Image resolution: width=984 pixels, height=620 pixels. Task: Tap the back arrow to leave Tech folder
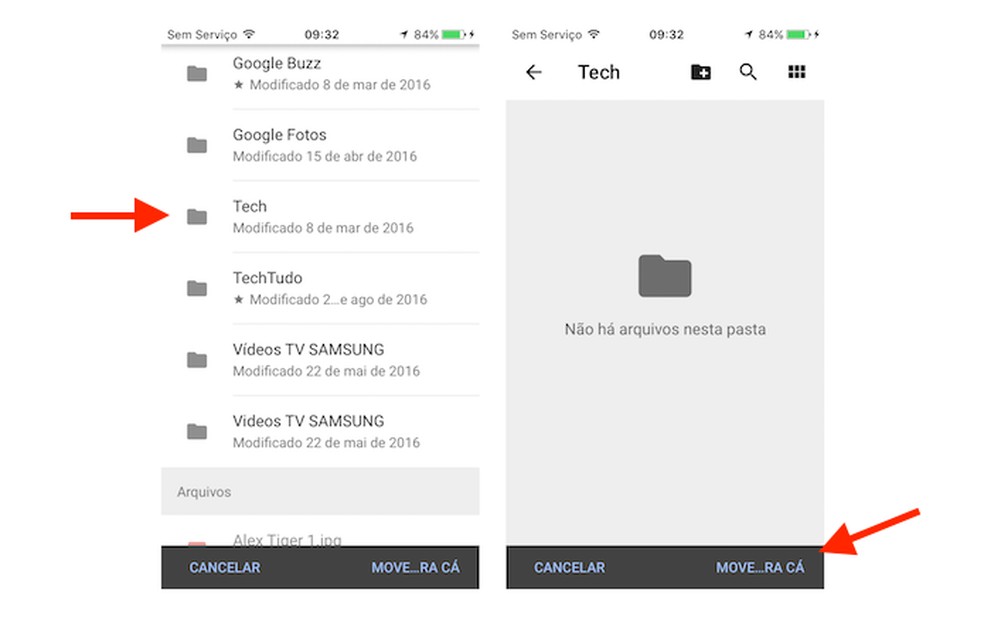click(x=534, y=71)
